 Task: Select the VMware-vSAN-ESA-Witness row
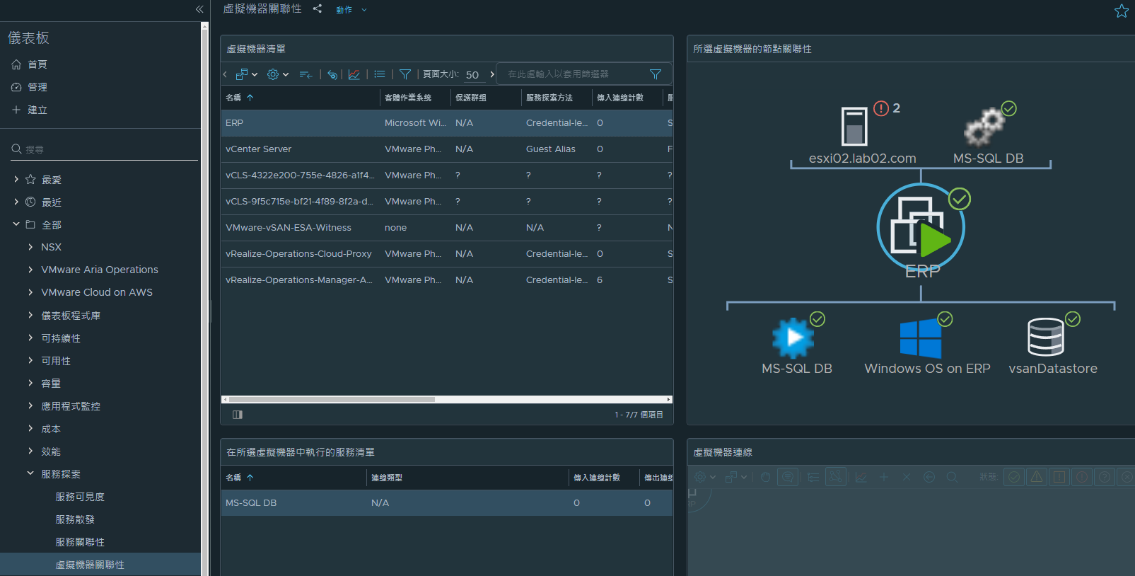[447, 227]
